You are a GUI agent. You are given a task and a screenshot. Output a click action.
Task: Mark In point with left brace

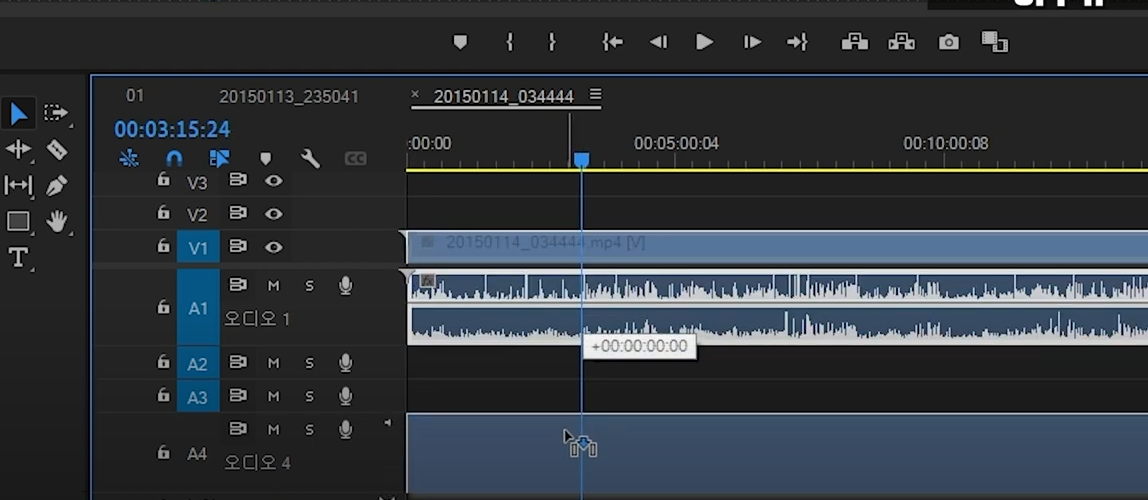coord(510,42)
